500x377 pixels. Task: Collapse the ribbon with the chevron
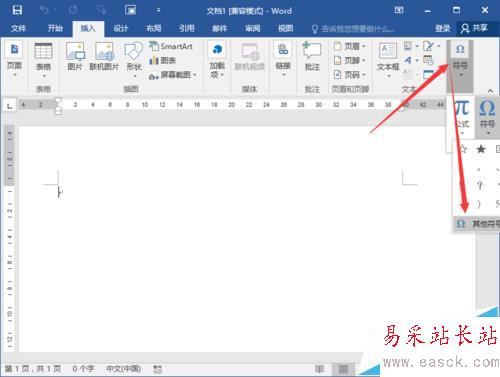point(490,91)
